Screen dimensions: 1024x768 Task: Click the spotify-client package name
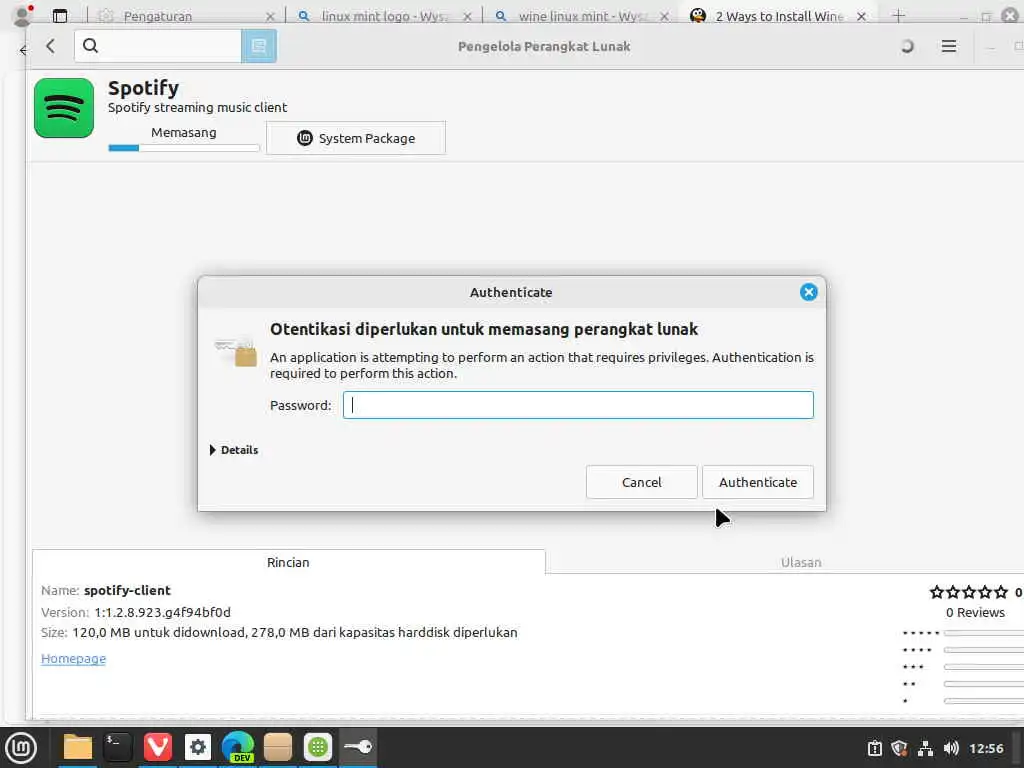click(x=127, y=590)
